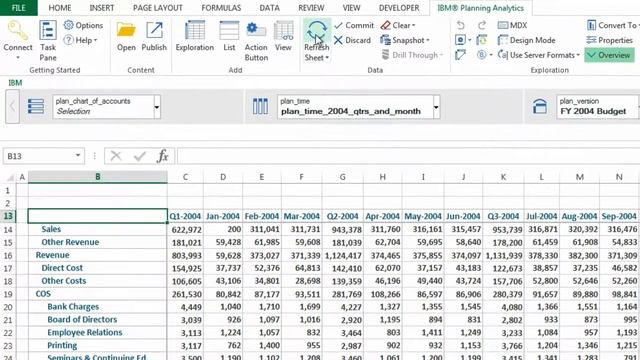Switch to the FILE tab
This screenshot has height=360, width=640.
click(18, 8)
